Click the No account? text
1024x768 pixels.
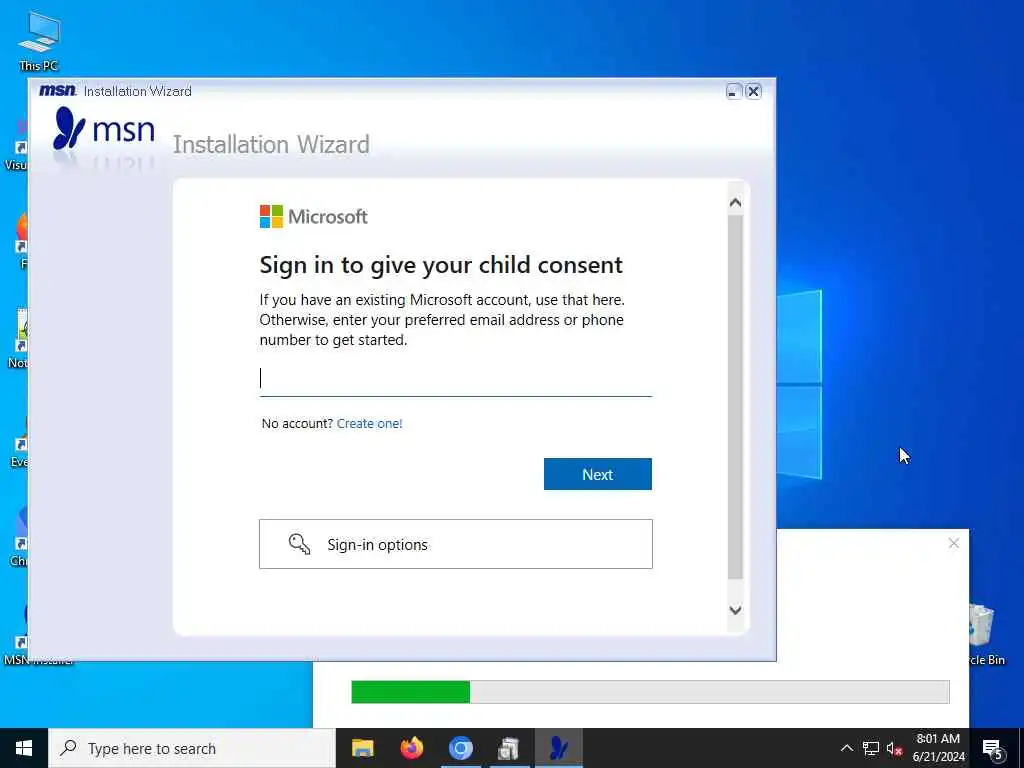click(x=297, y=423)
